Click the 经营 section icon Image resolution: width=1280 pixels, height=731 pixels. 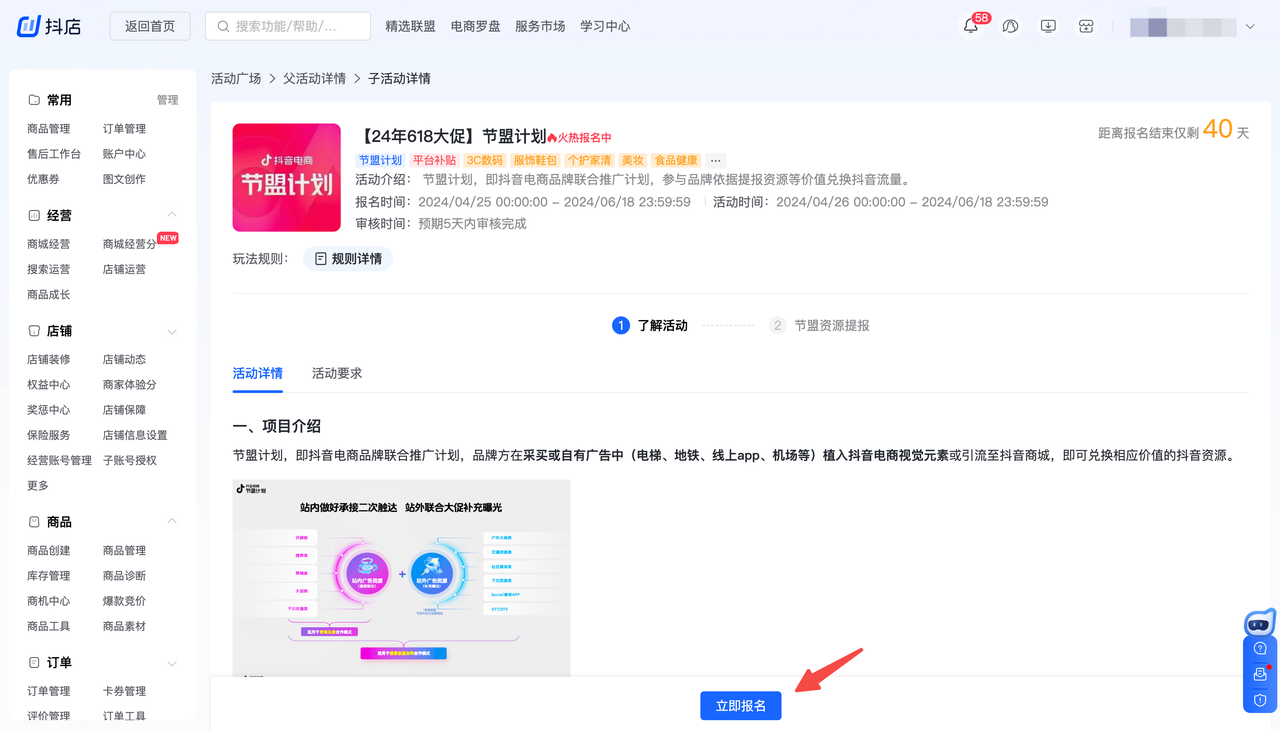click(34, 215)
